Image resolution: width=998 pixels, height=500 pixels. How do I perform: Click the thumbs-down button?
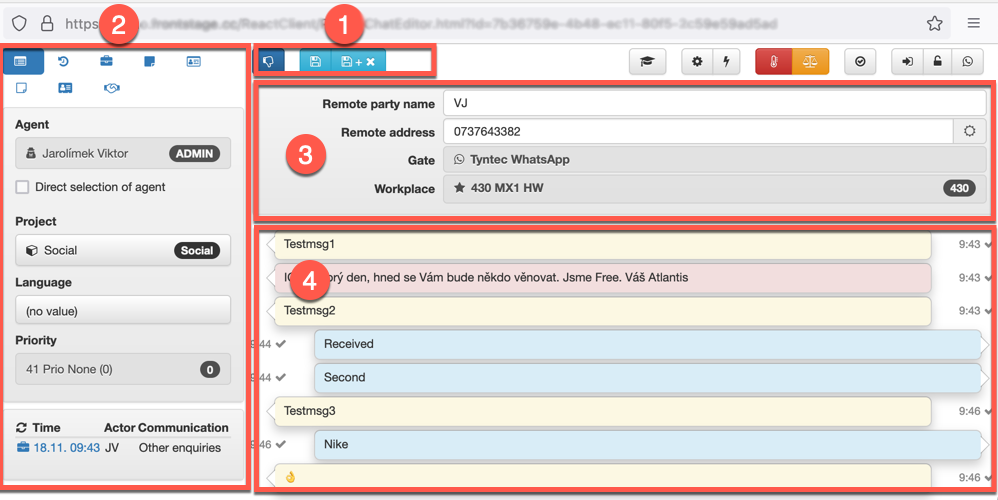[269, 62]
